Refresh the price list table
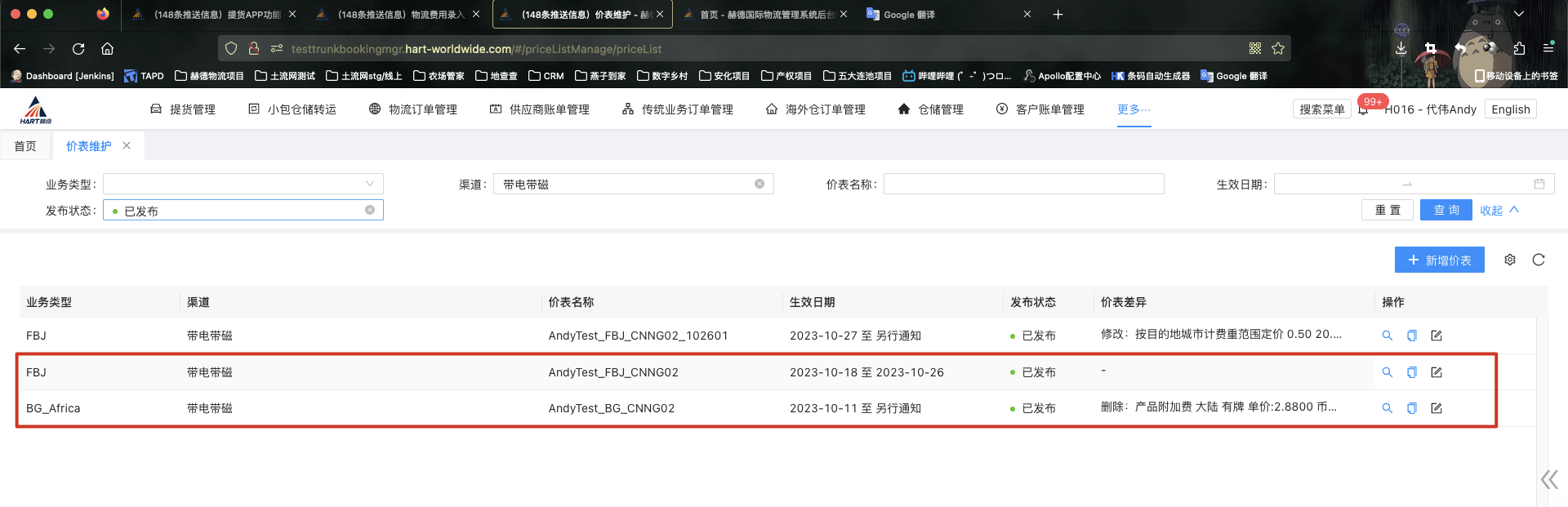1568x507 pixels. pos(1539,260)
